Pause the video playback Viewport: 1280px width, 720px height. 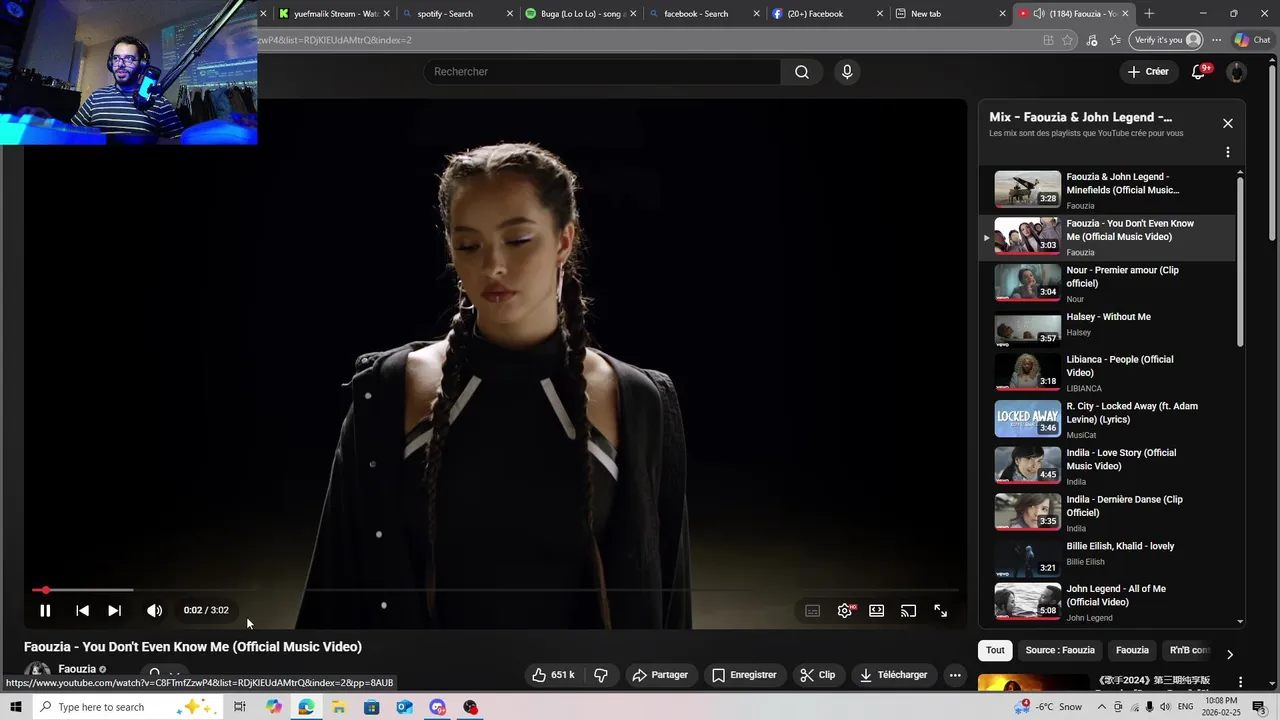point(45,610)
